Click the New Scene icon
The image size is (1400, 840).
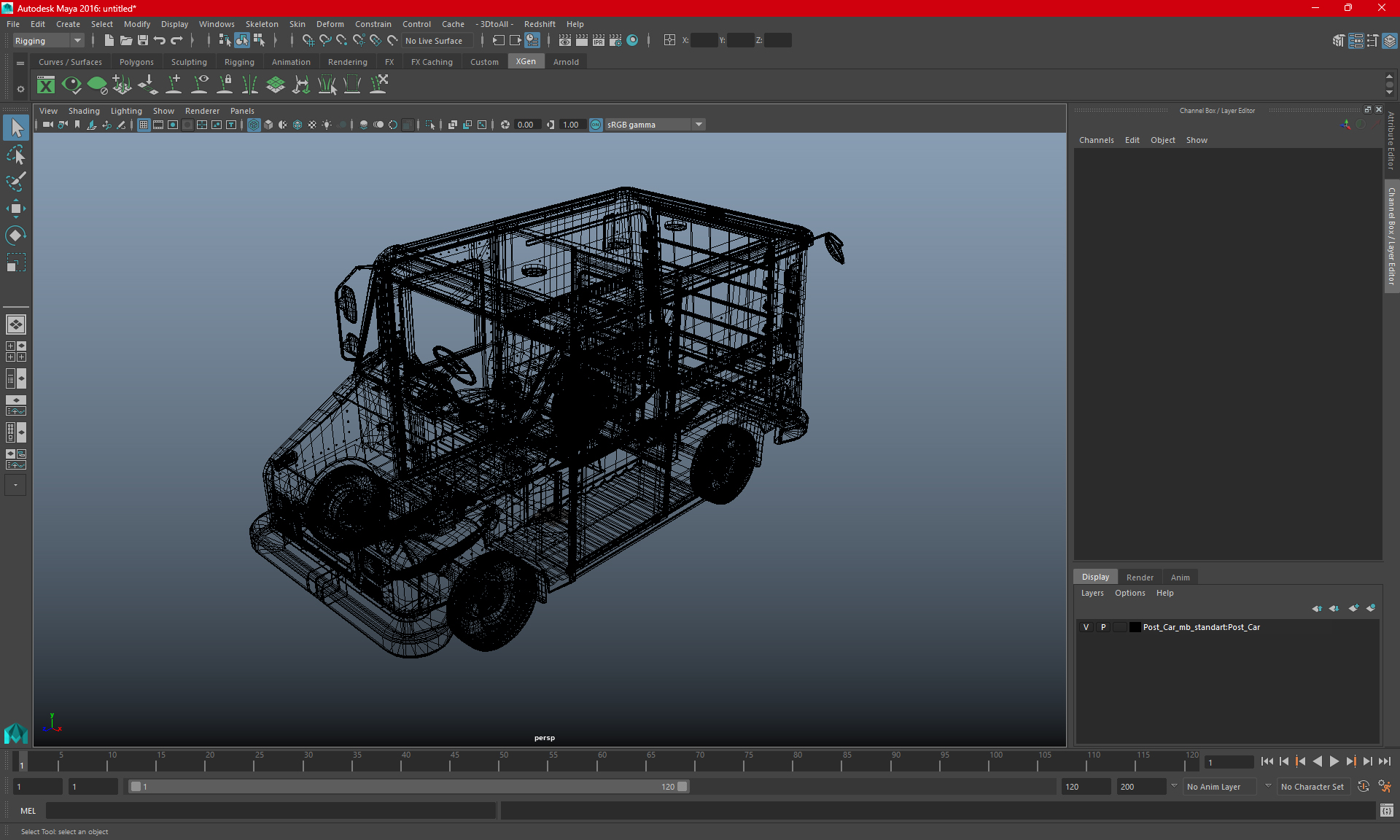pyautogui.click(x=109, y=41)
